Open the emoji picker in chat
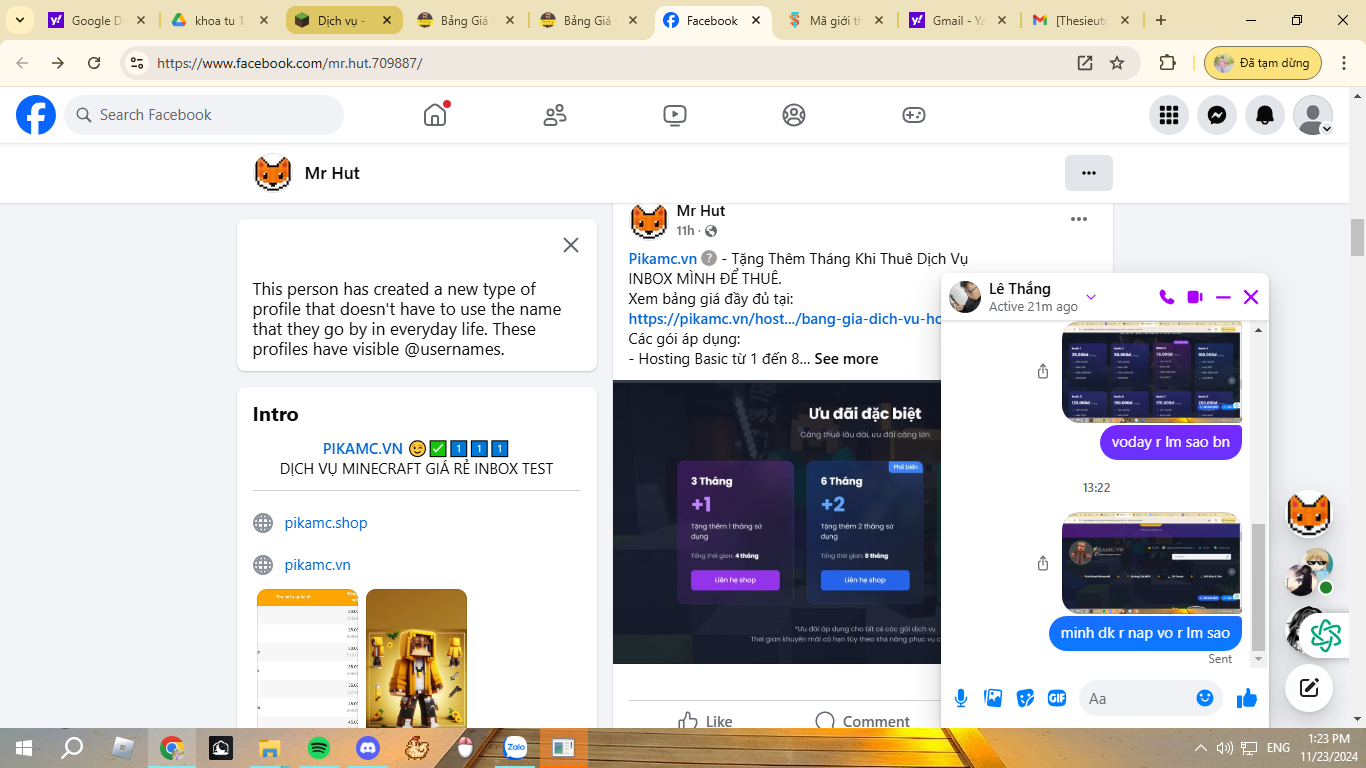The height and width of the screenshot is (768, 1366). point(1205,698)
